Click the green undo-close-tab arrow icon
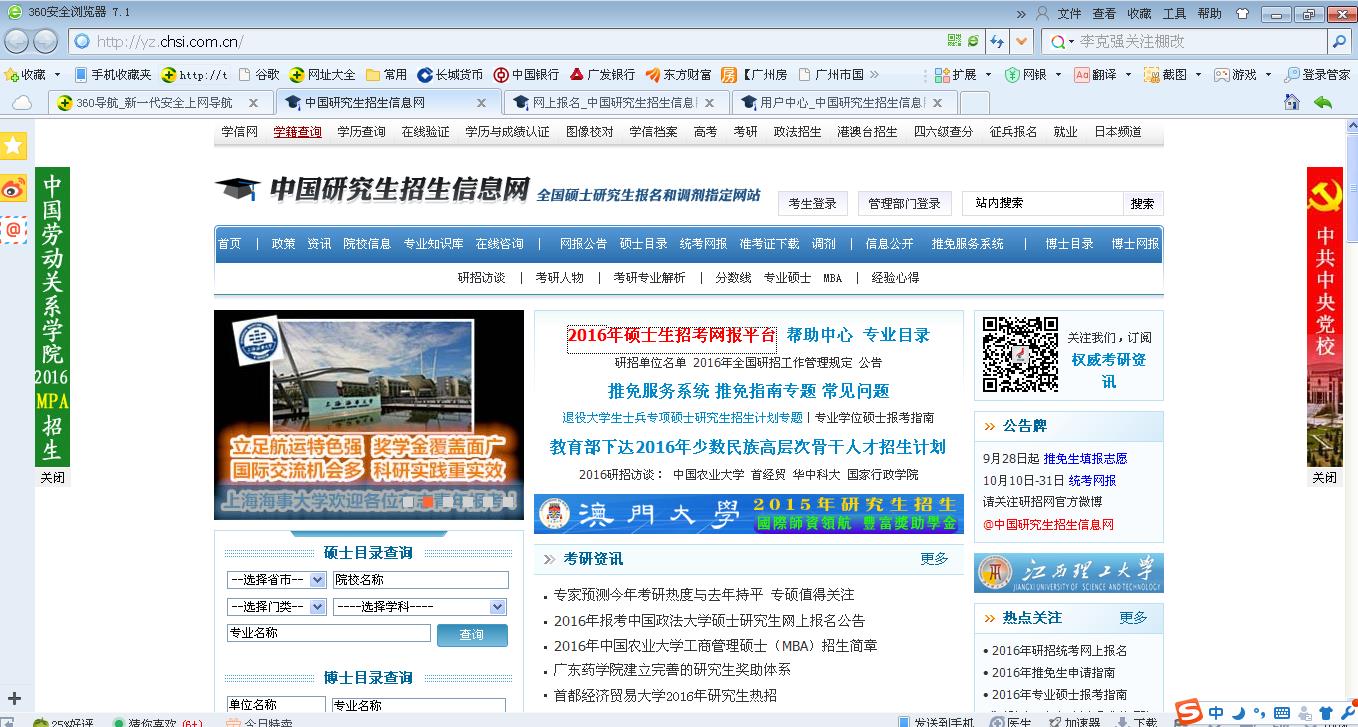Screen dimensions: 1358x727 pos(1323,102)
